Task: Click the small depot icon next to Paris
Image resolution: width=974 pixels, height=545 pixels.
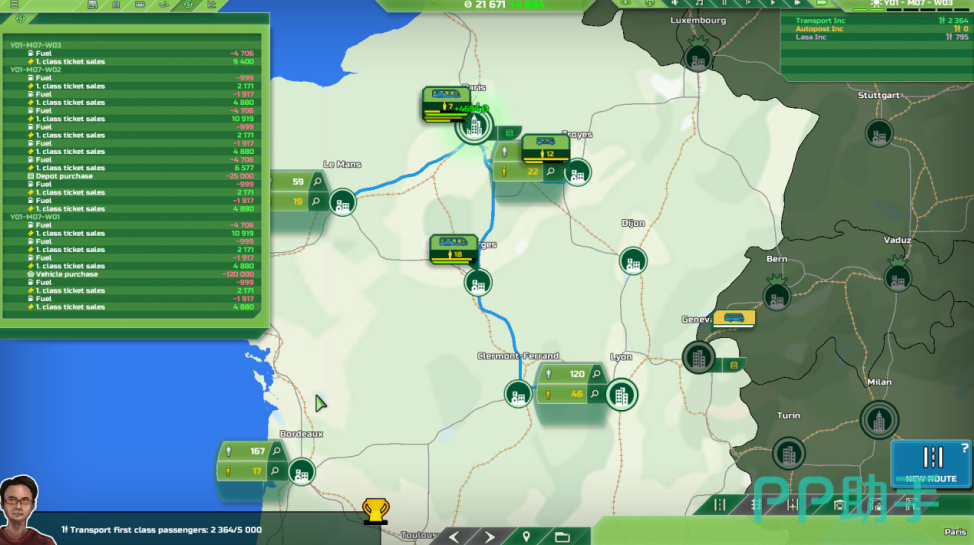Action: pos(509,133)
